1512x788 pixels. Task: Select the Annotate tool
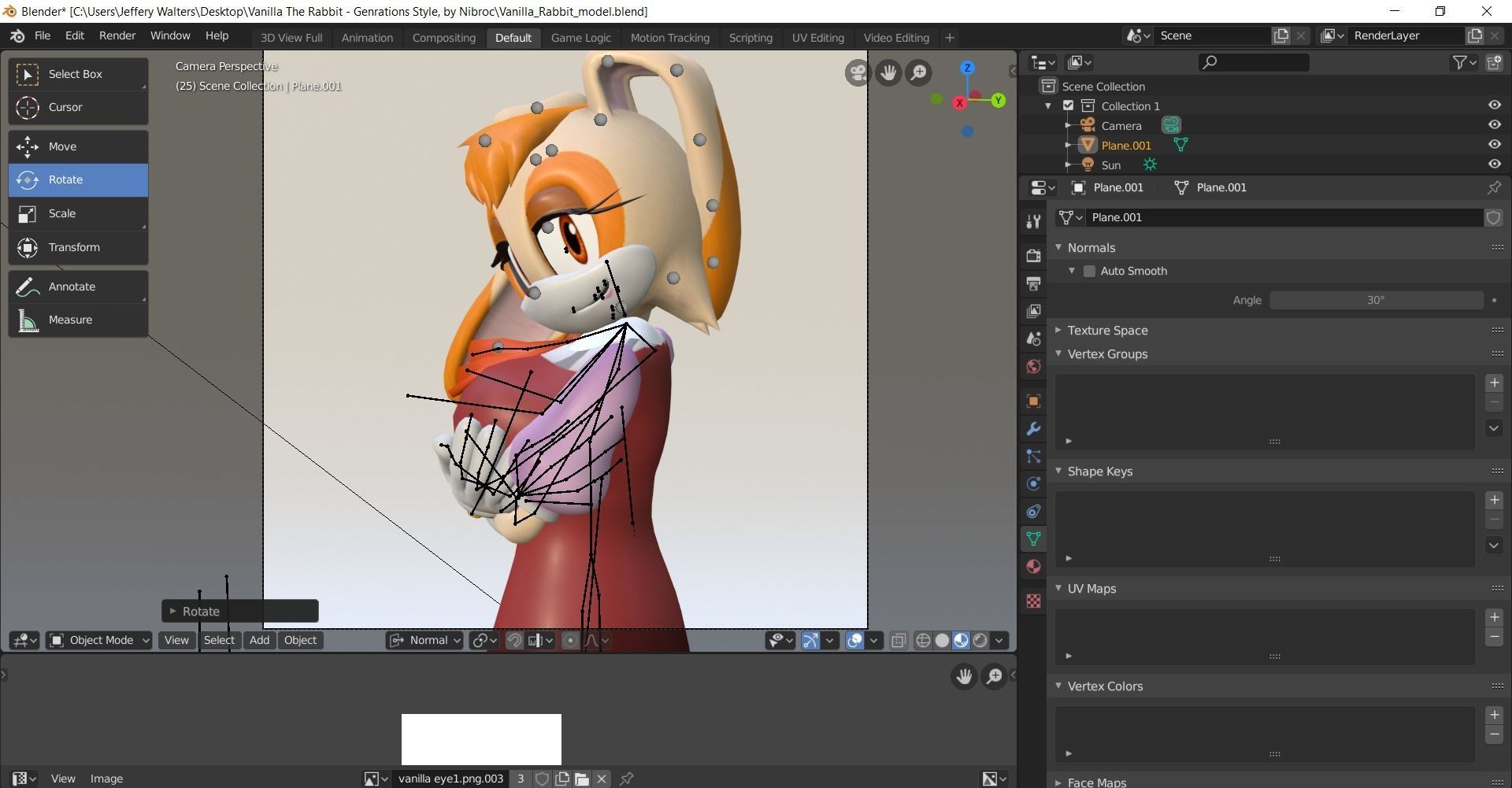[78, 287]
